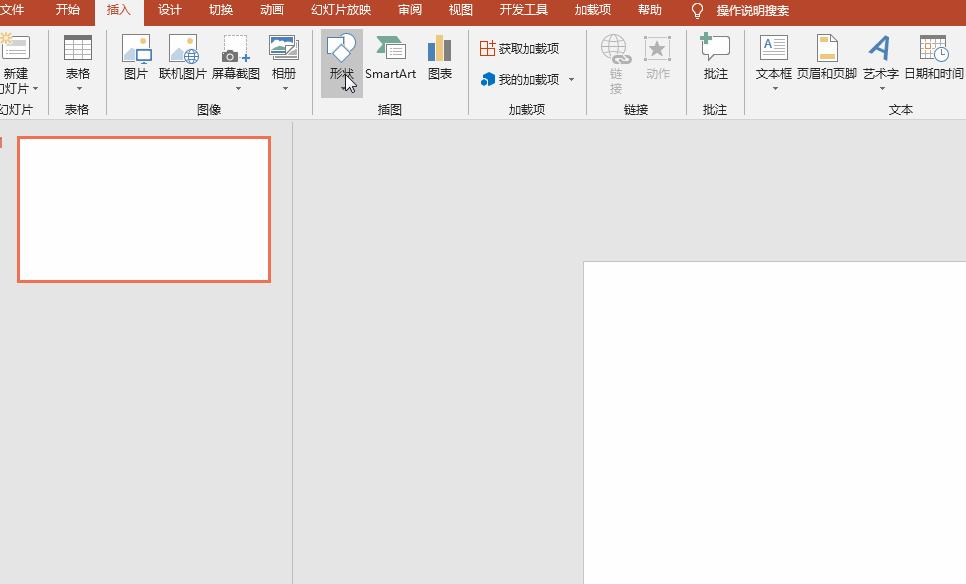Image resolution: width=966 pixels, height=584 pixels.
Task: Open 获取加载项 get add-ins
Action: (x=519, y=48)
